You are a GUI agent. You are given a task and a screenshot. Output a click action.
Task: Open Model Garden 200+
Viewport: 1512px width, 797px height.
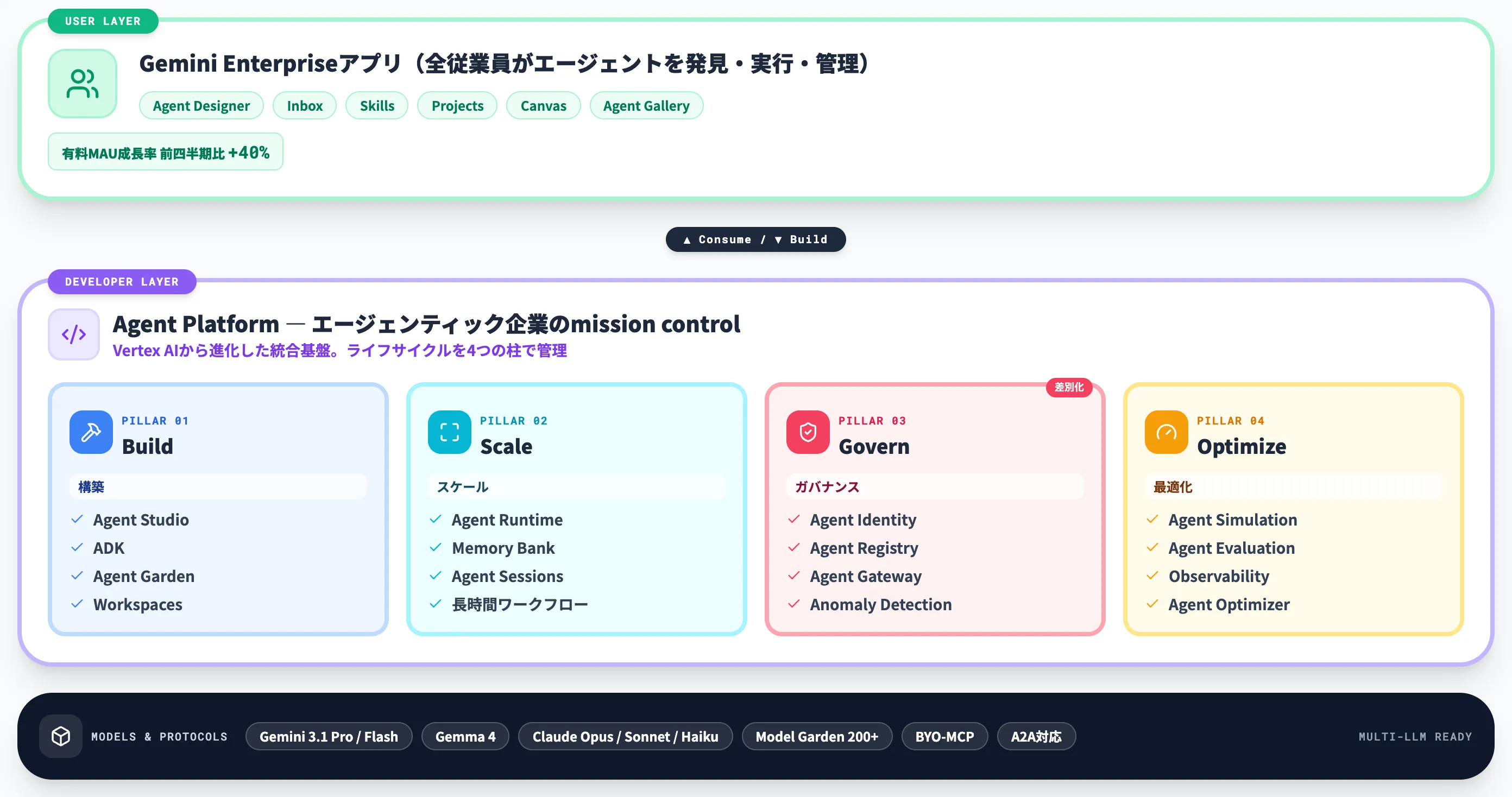[817, 736]
